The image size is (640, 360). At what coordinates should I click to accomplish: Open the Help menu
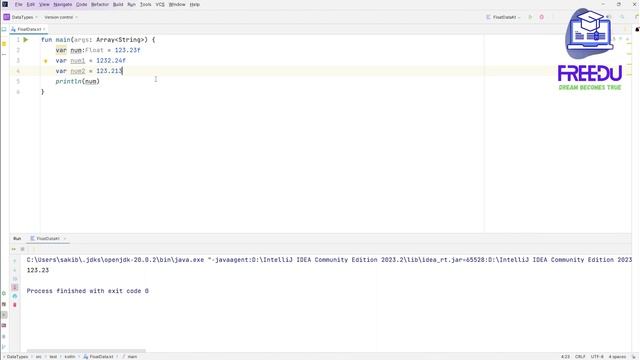coord(195,4)
